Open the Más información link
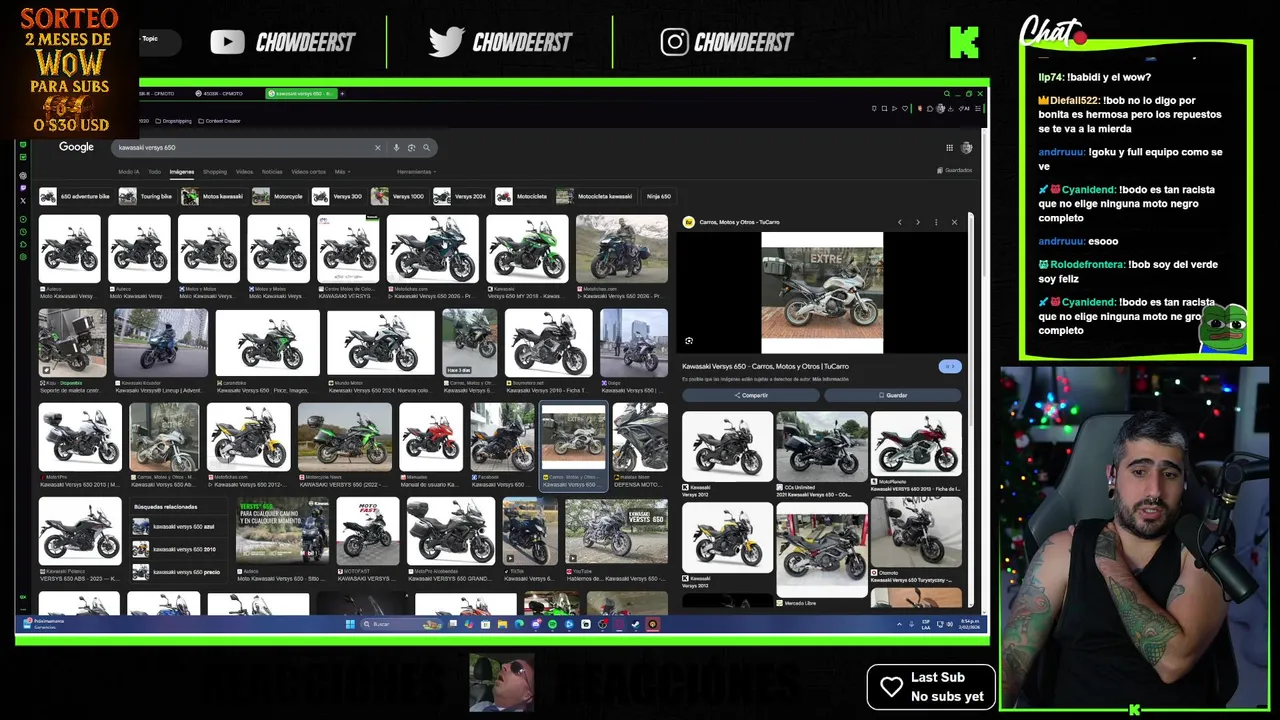Screen dimensions: 1280x720 coord(830,379)
